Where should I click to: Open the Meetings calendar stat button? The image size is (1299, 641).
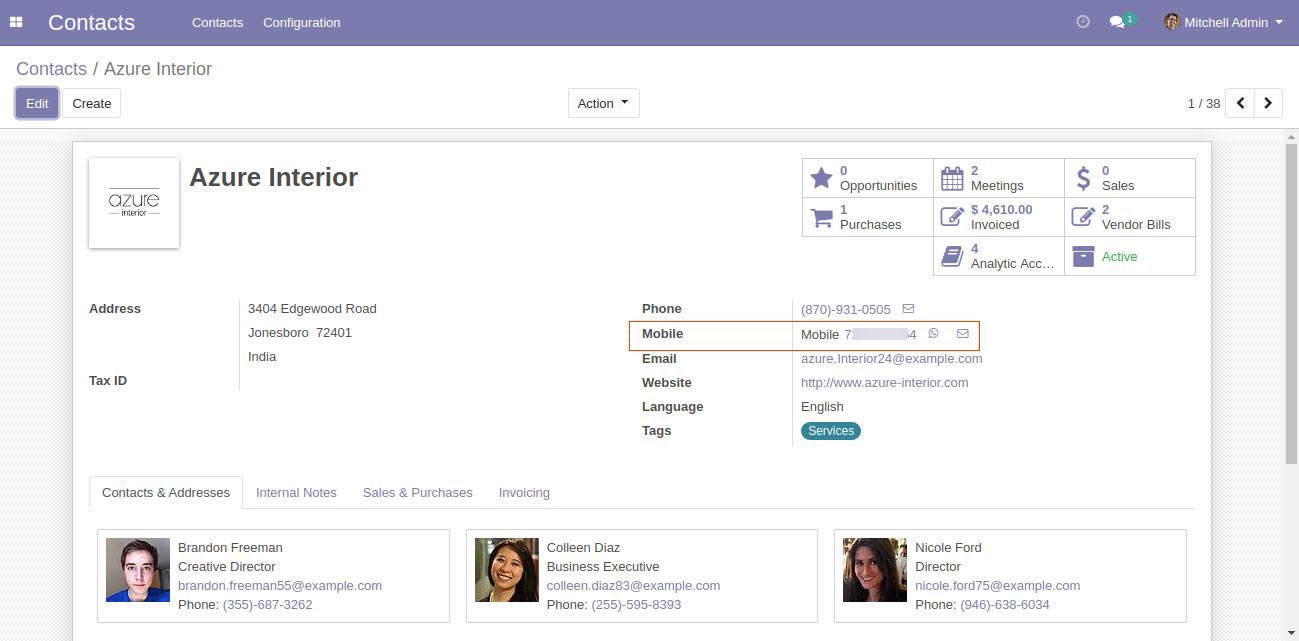(x=999, y=178)
